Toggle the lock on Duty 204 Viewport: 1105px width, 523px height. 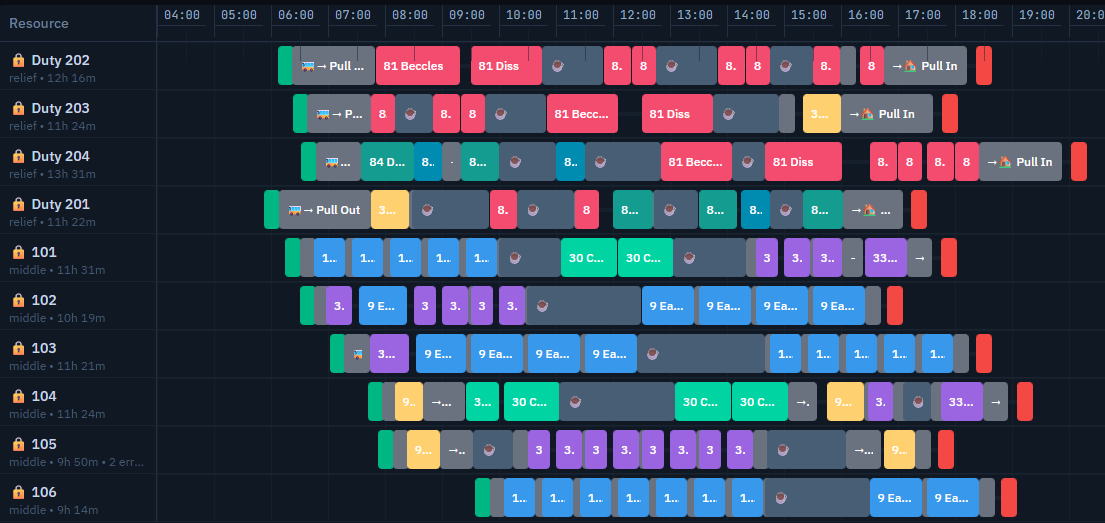tap(18, 157)
